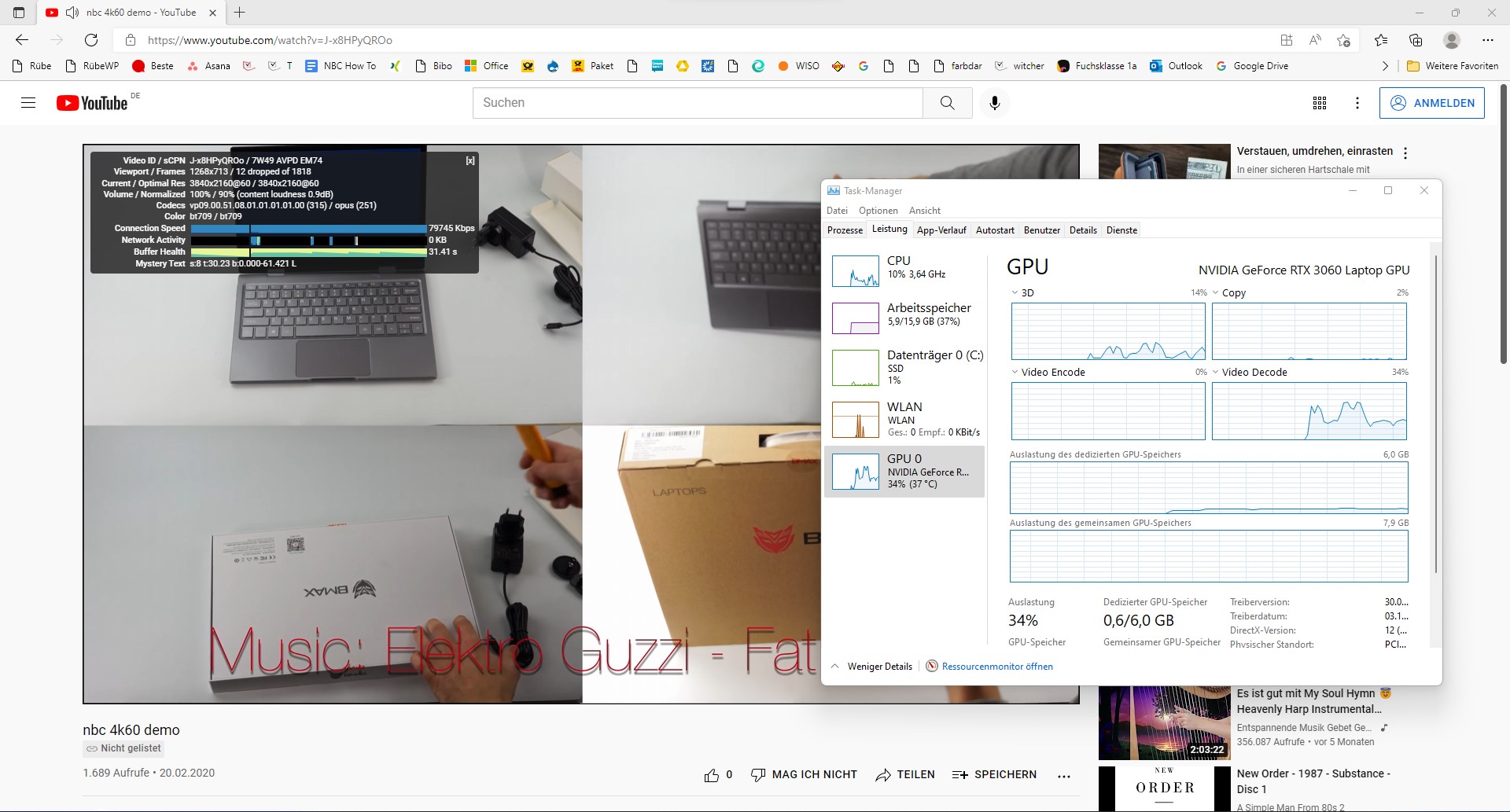1510x812 pixels.
Task: Switch to the Prozesse tab
Action: pyautogui.click(x=845, y=230)
